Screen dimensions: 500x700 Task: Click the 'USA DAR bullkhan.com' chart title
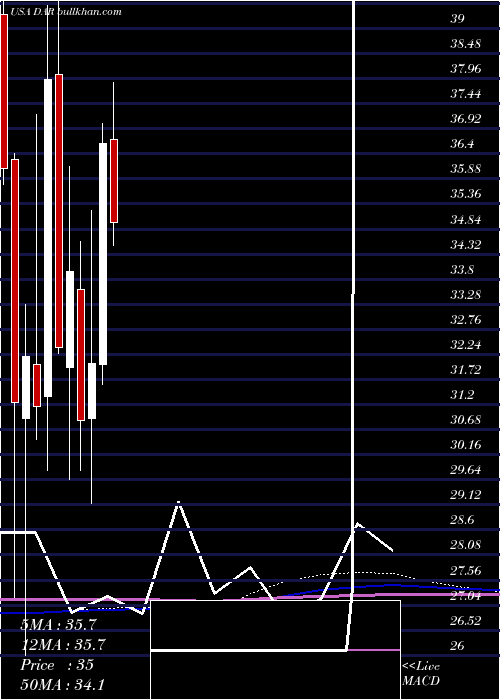65,12
